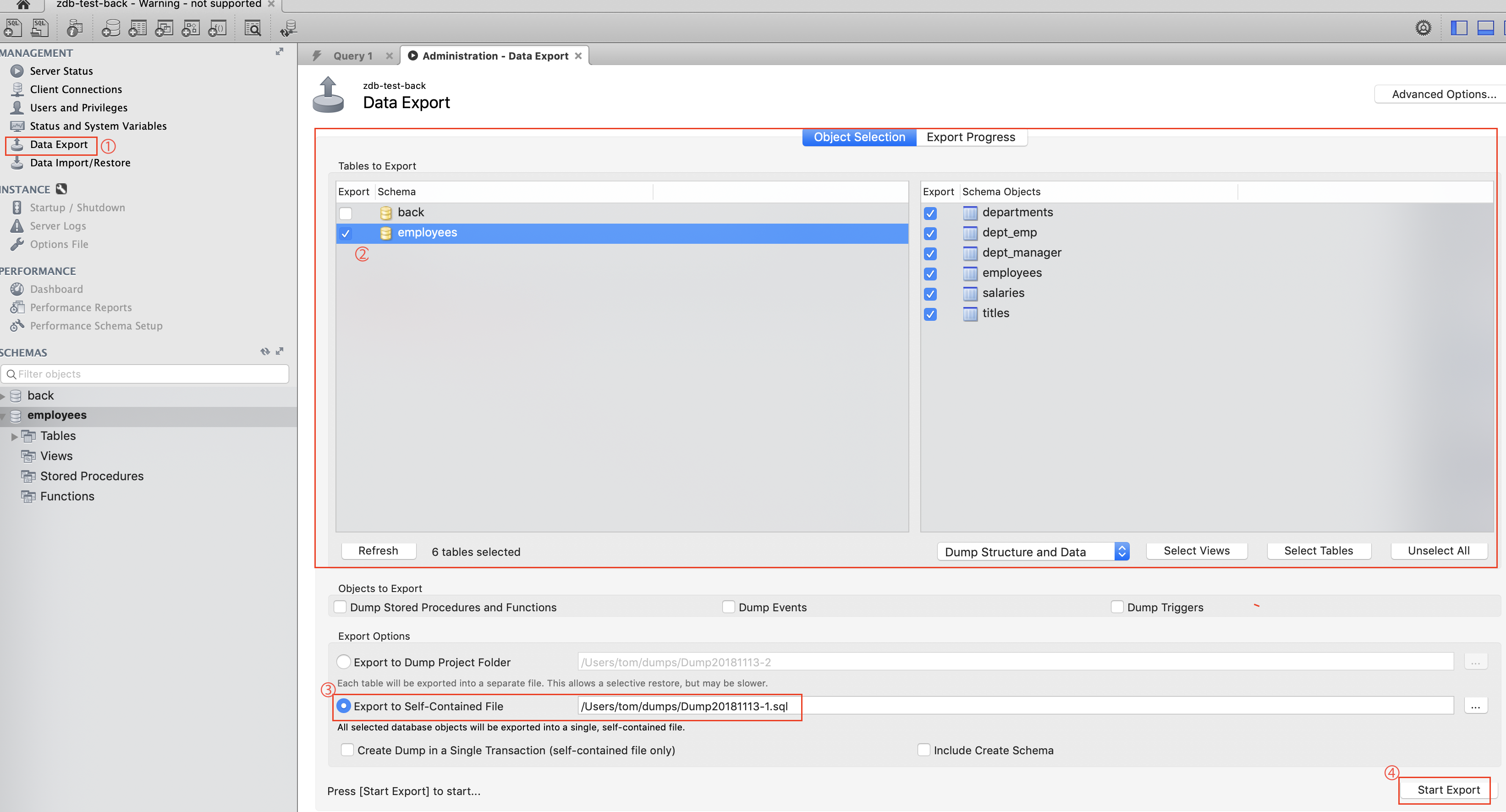Click the reconnect to DBMS icon
The width and height of the screenshot is (1506, 812).
point(289,27)
